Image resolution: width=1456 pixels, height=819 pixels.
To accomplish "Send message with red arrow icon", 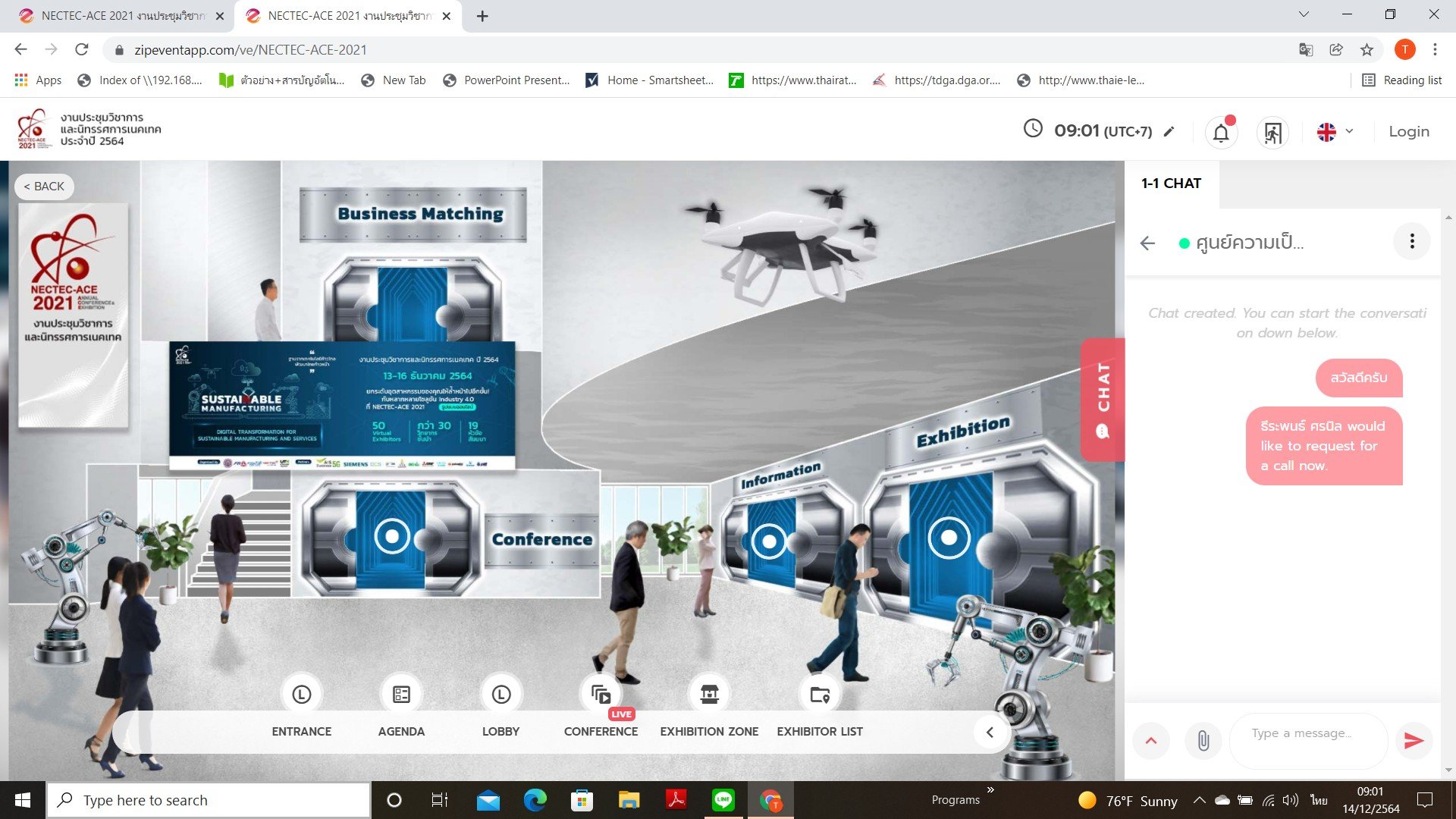I will (x=1414, y=740).
